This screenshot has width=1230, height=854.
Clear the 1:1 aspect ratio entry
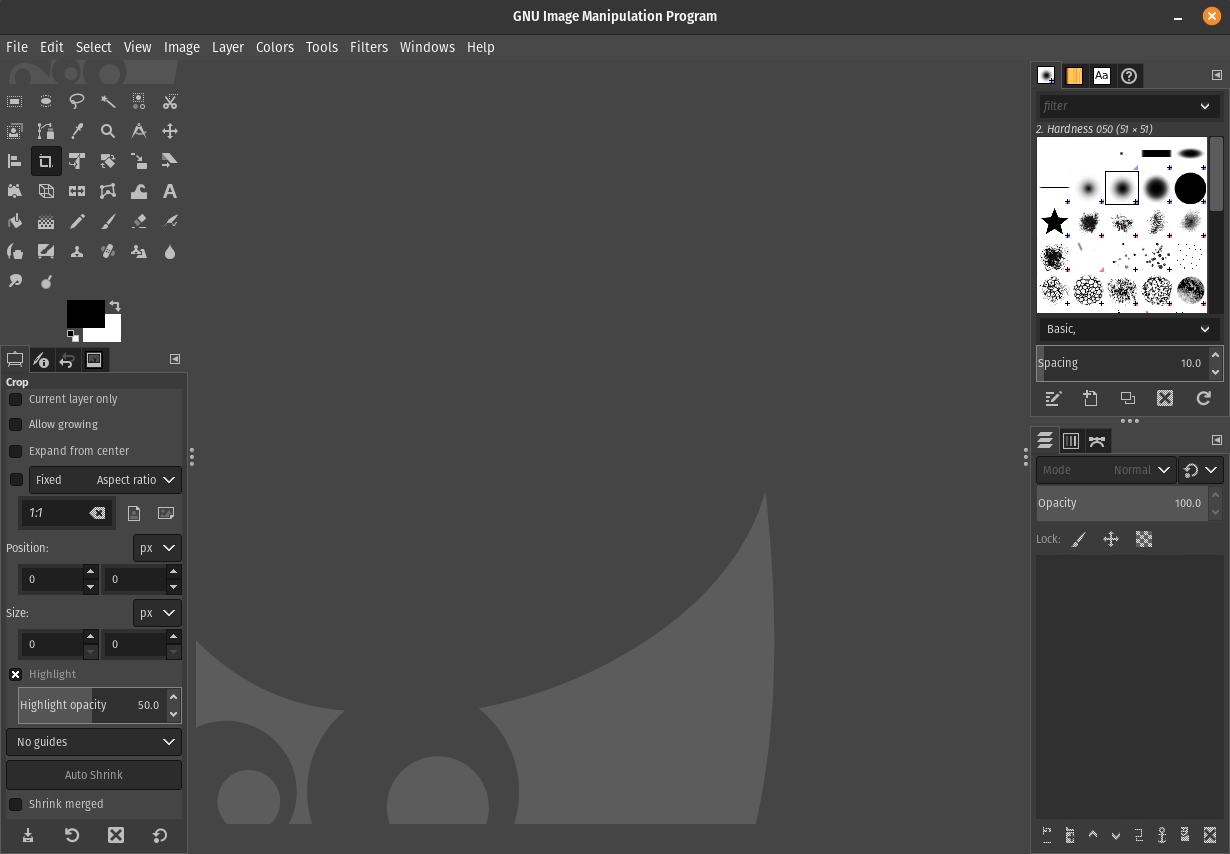[x=97, y=513]
